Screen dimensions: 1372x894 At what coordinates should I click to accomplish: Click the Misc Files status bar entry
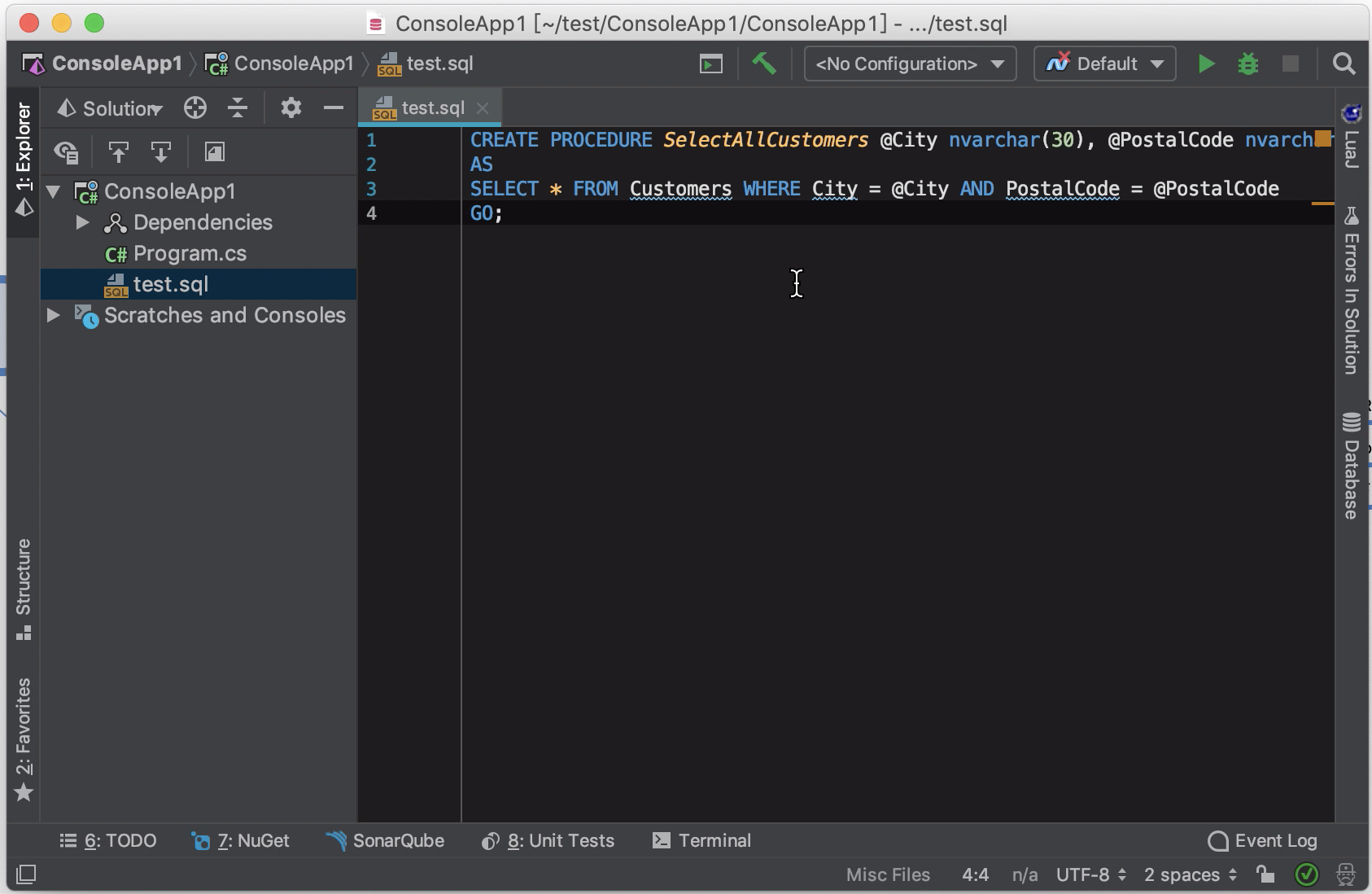888,874
